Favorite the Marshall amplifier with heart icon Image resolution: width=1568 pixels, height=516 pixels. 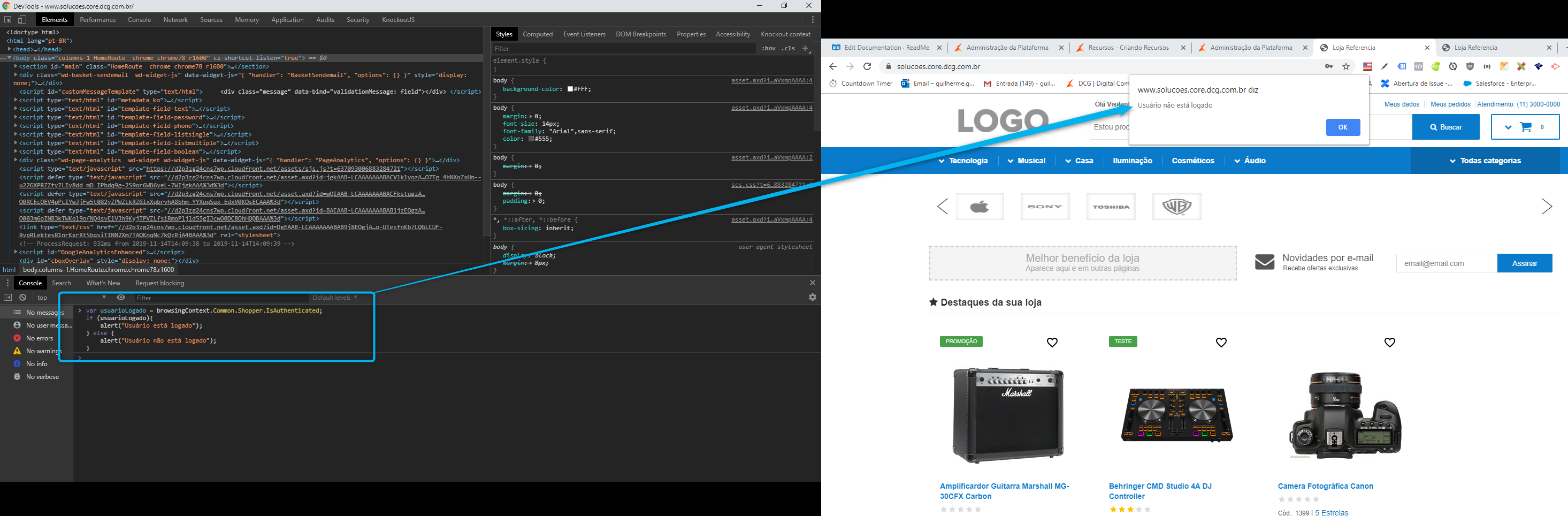1052,343
